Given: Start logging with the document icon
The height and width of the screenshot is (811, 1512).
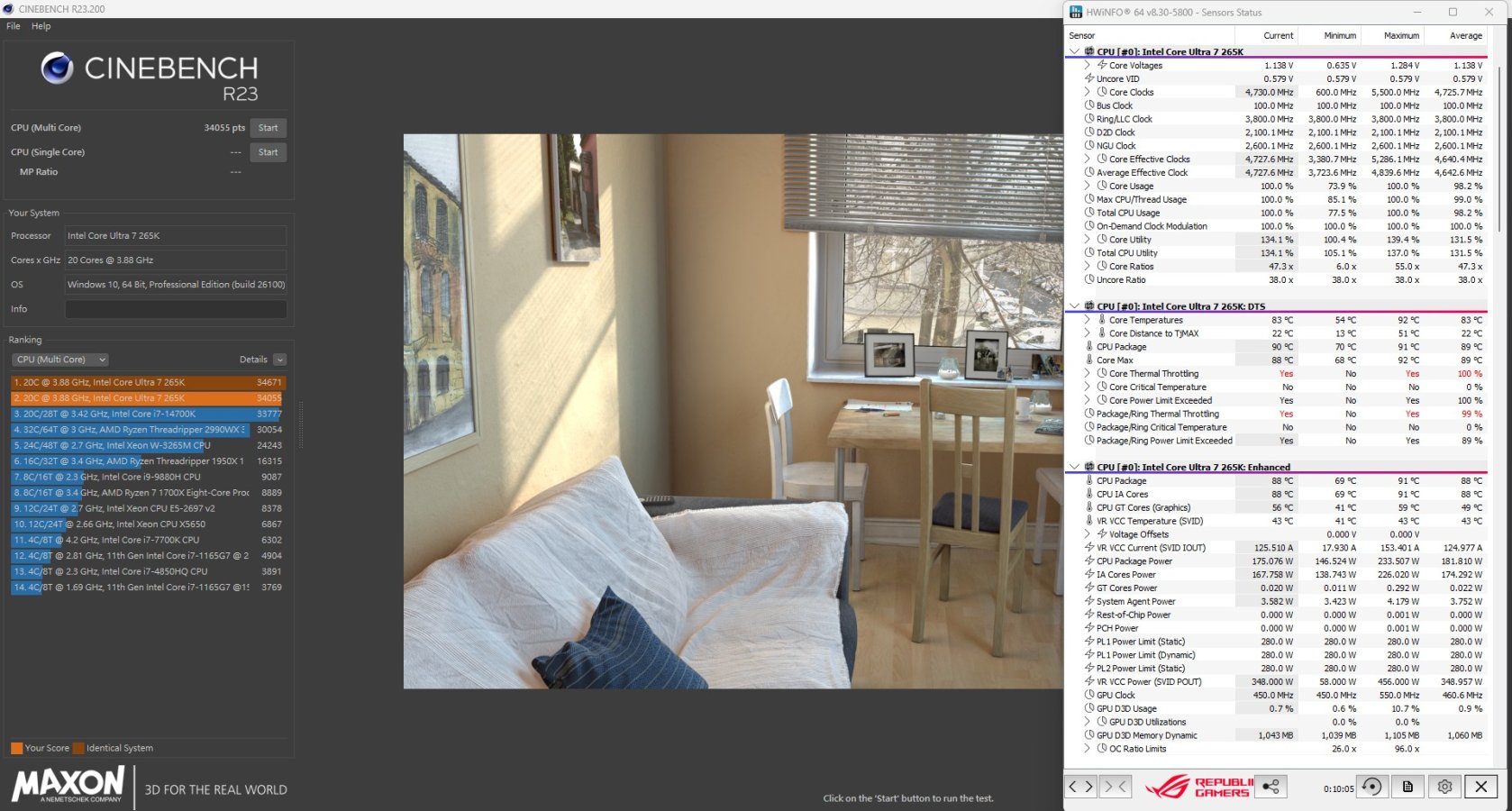Looking at the screenshot, I should point(1407,787).
